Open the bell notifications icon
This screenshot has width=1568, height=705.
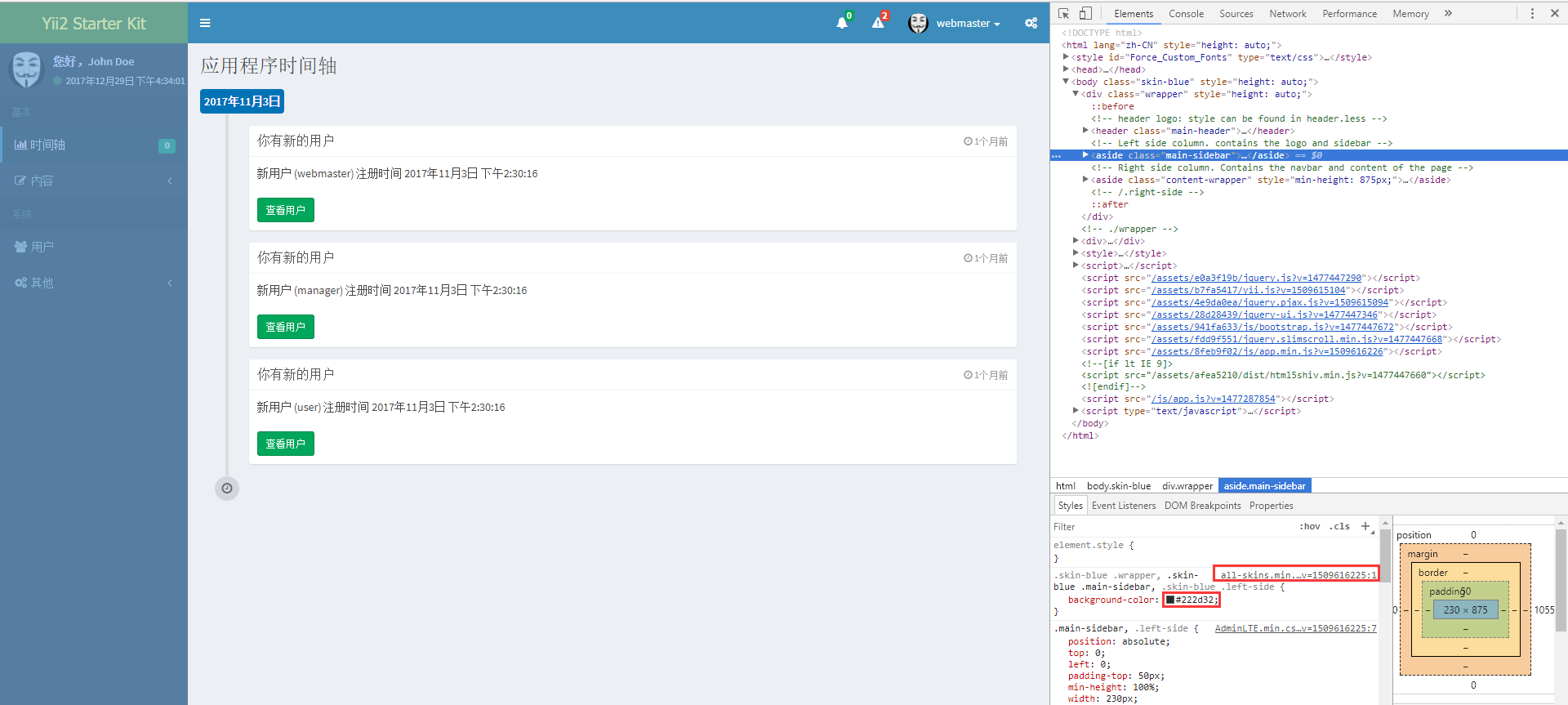tap(842, 23)
